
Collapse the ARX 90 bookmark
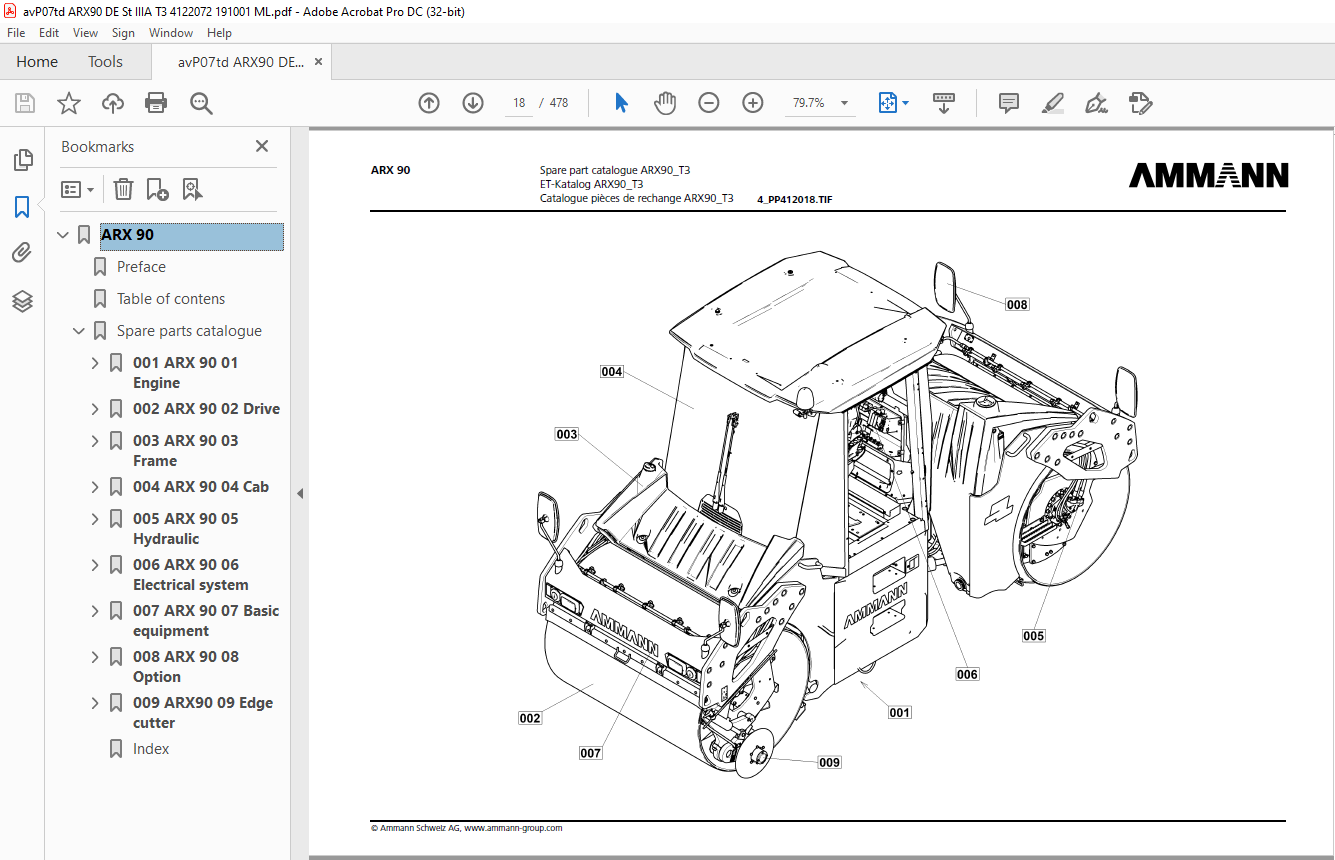[63, 235]
